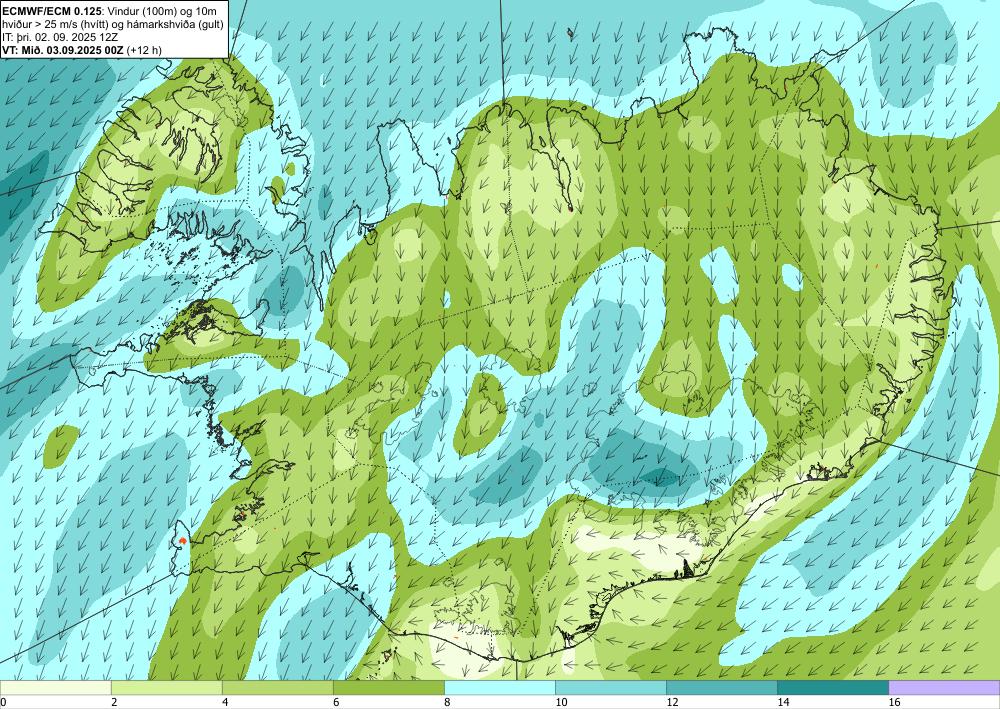Click the purple above-16 legend swatch

click(x=945, y=687)
